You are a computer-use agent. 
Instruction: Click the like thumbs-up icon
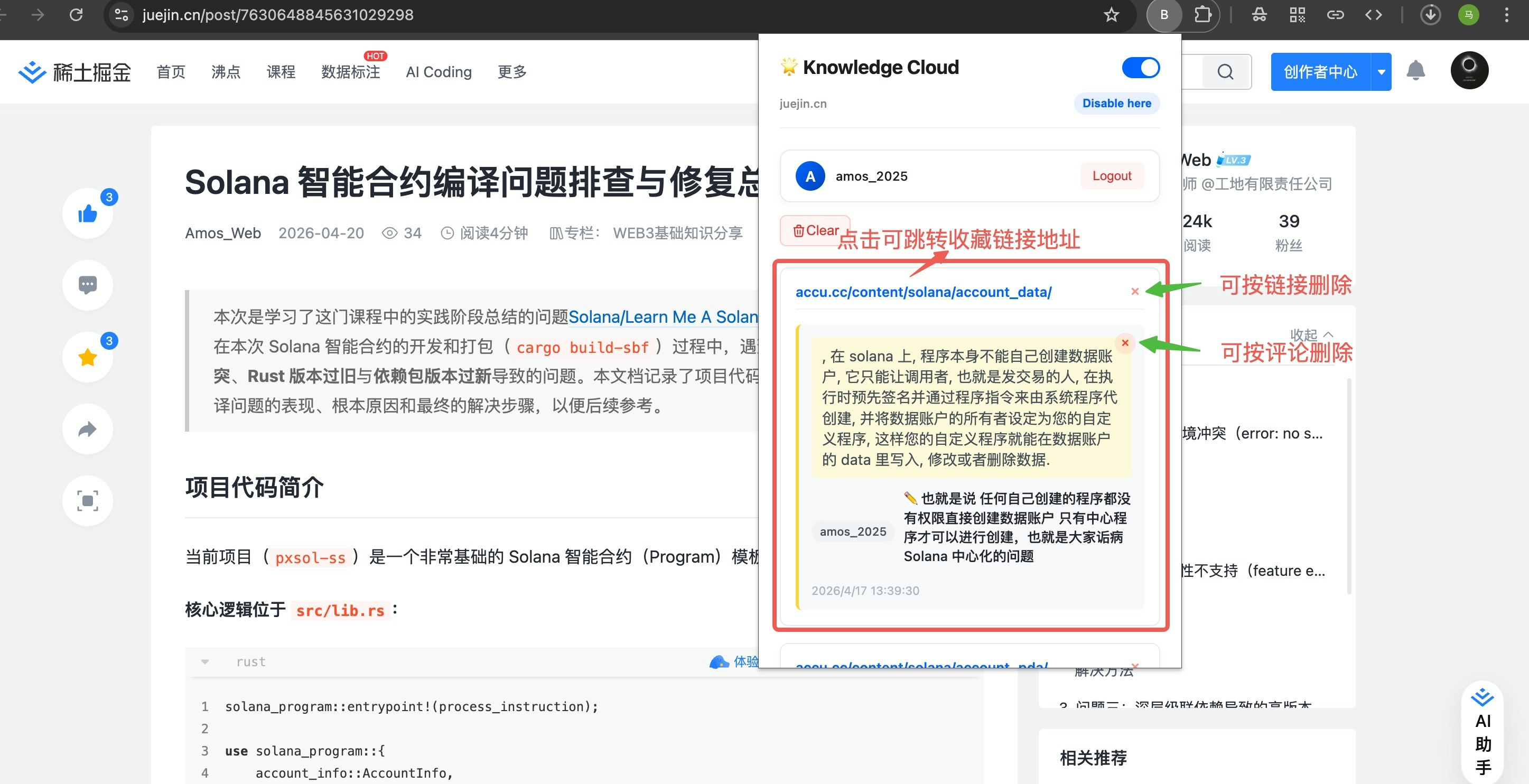88,213
